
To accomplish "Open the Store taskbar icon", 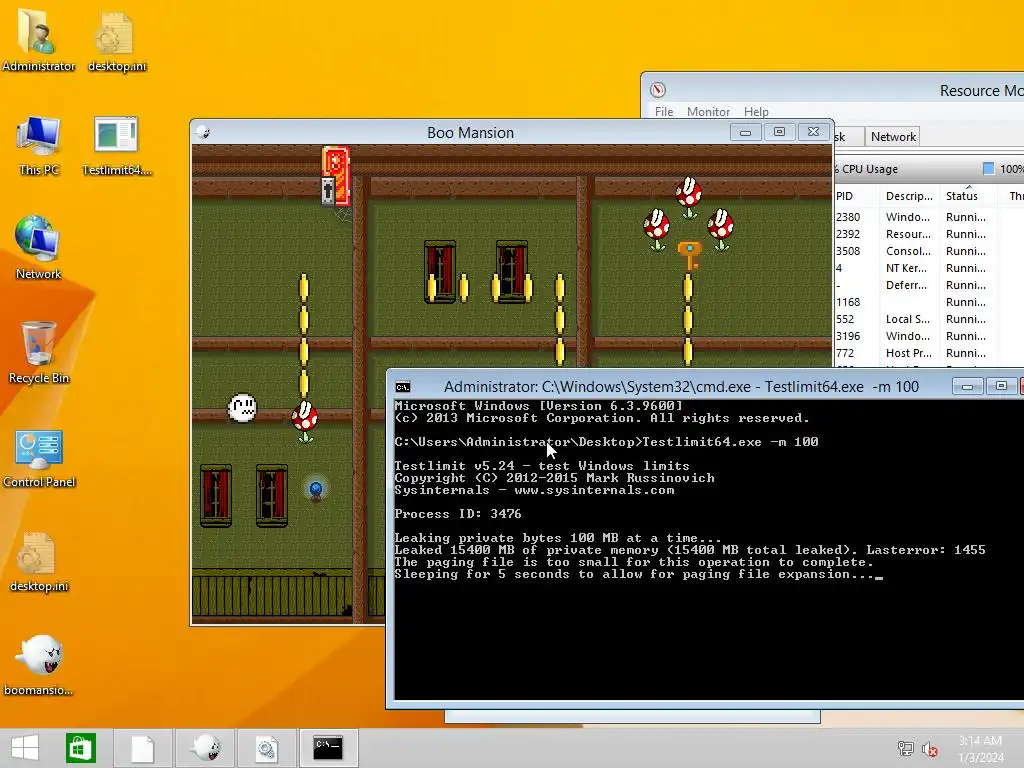I will [x=80, y=748].
